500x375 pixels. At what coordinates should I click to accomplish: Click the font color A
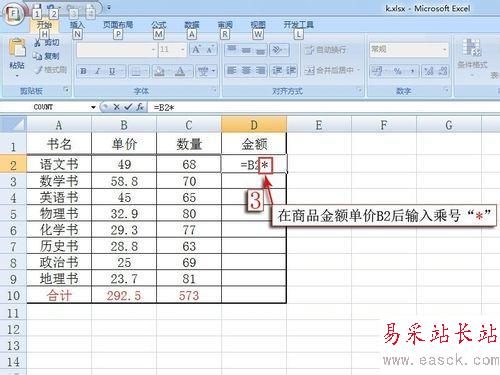[x=180, y=71]
